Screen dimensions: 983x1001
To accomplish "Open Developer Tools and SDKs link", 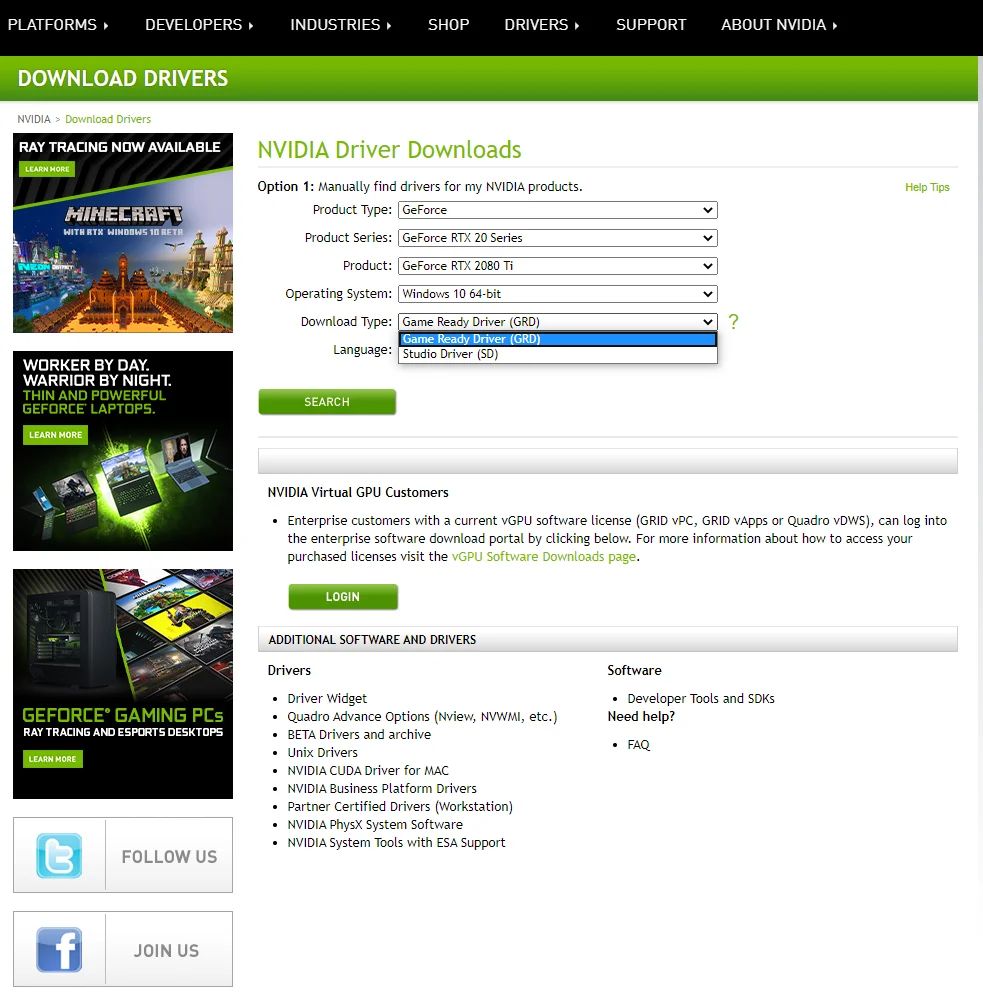I will click(x=701, y=698).
